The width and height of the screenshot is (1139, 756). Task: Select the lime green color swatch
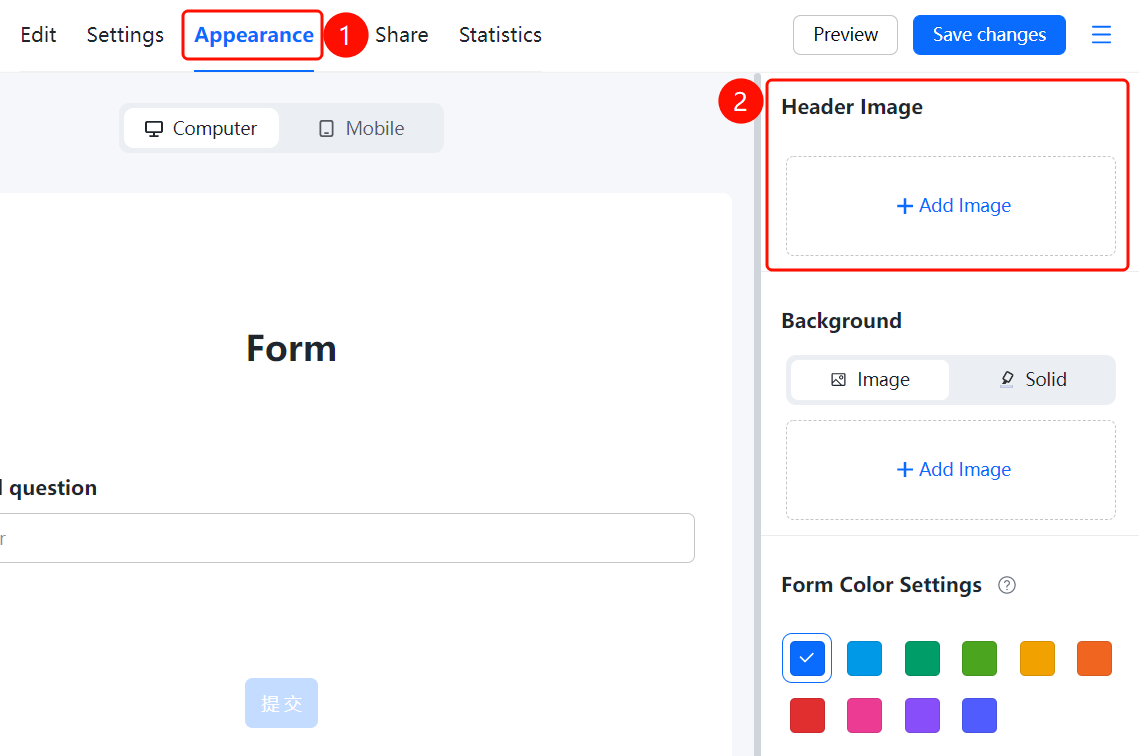pyautogui.click(x=979, y=659)
